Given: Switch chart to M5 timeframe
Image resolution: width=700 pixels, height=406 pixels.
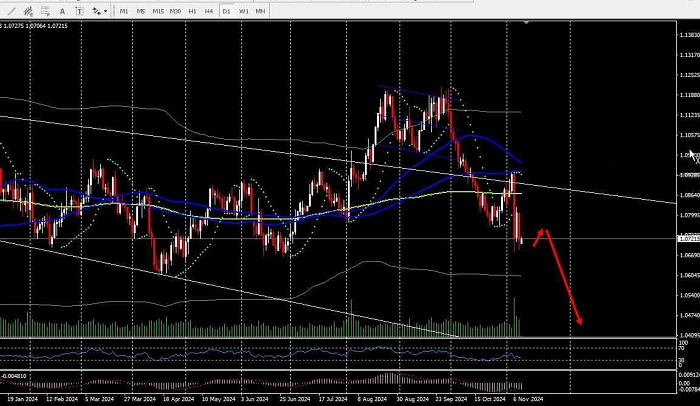Looking at the screenshot, I should pyautogui.click(x=141, y=11).
